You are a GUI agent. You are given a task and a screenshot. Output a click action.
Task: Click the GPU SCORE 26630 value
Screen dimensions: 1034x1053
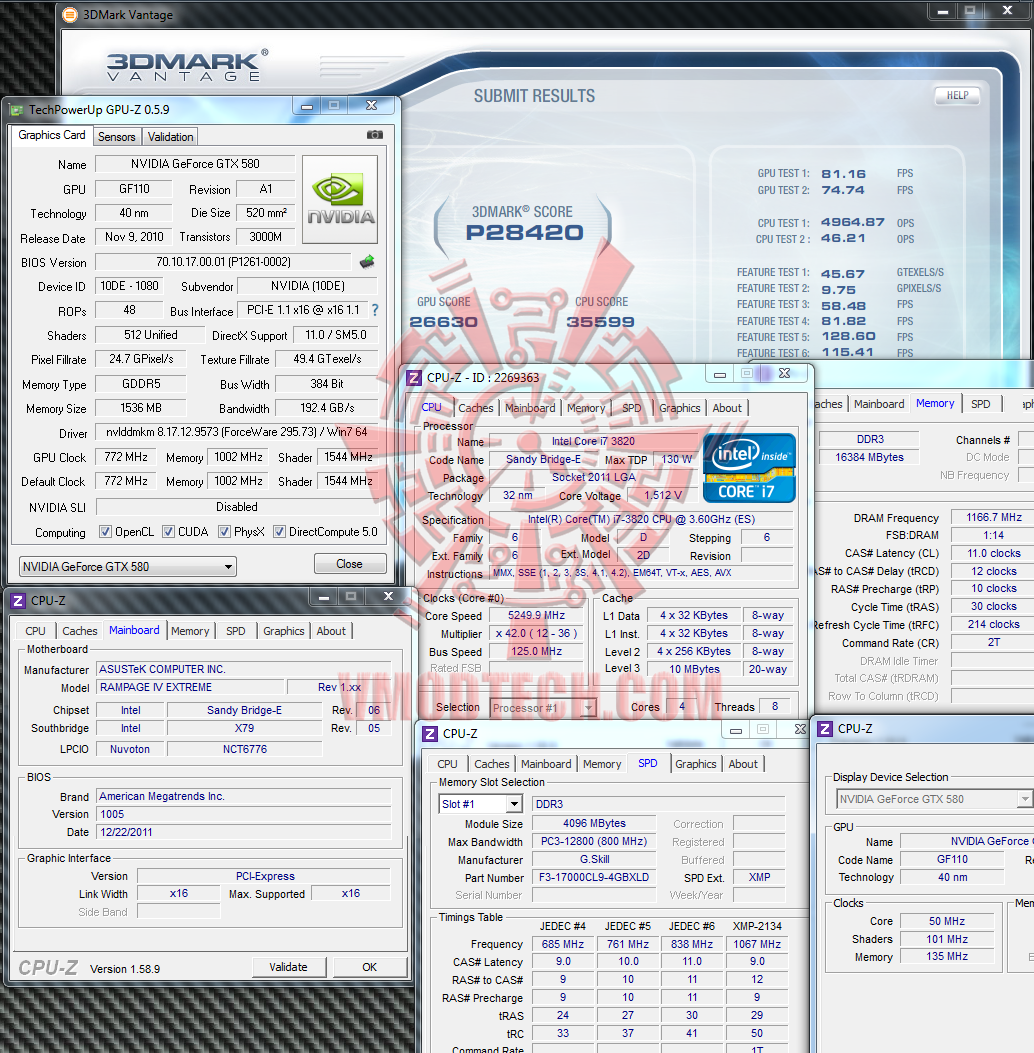click(443, 322)
